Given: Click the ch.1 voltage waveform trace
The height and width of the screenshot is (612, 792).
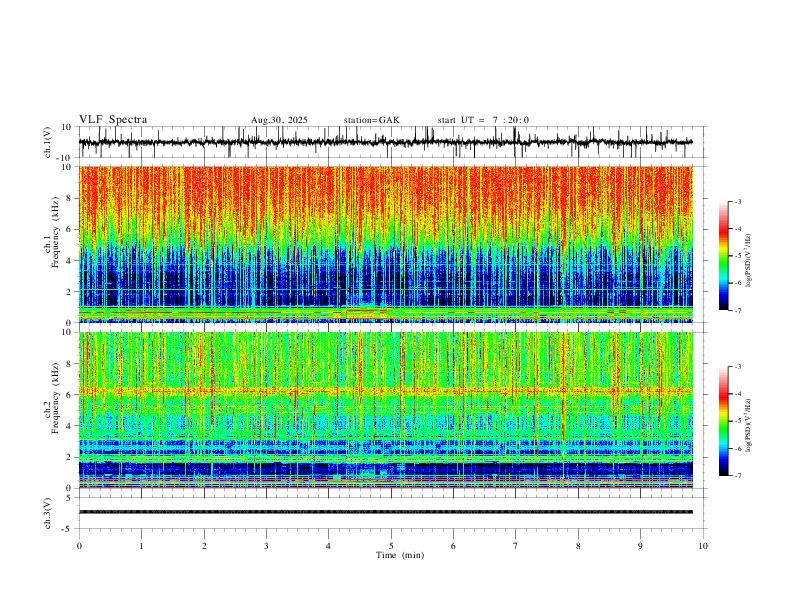Looking at the screenshot, I should coord(386,142).
